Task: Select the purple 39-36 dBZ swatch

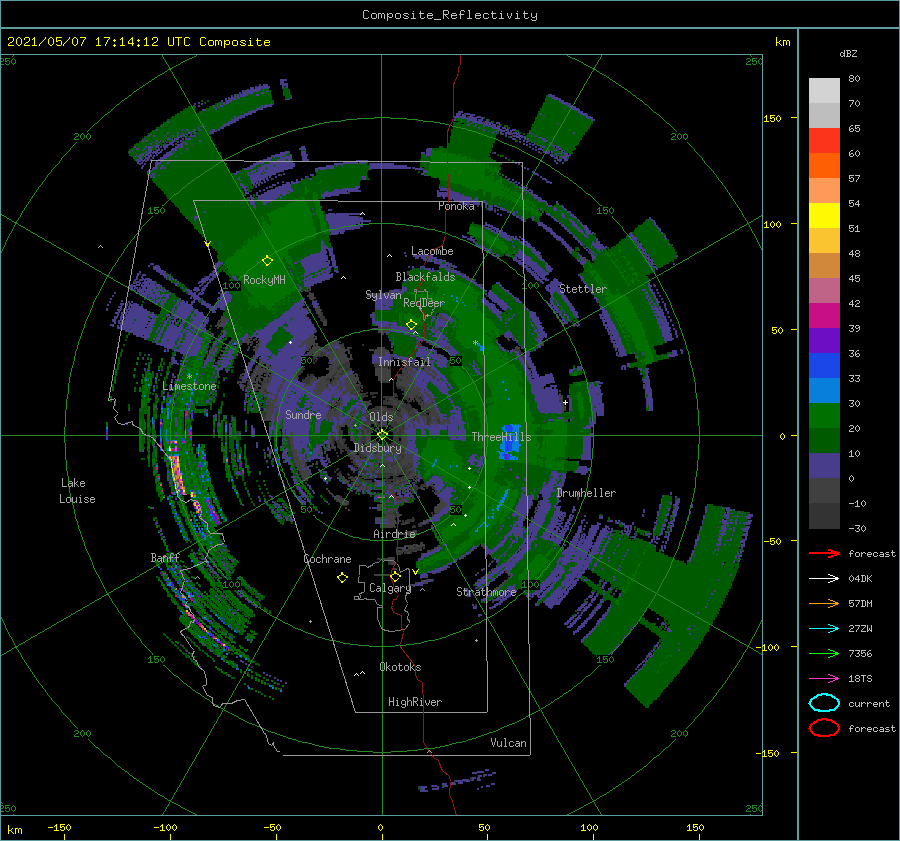Action: 824,341
